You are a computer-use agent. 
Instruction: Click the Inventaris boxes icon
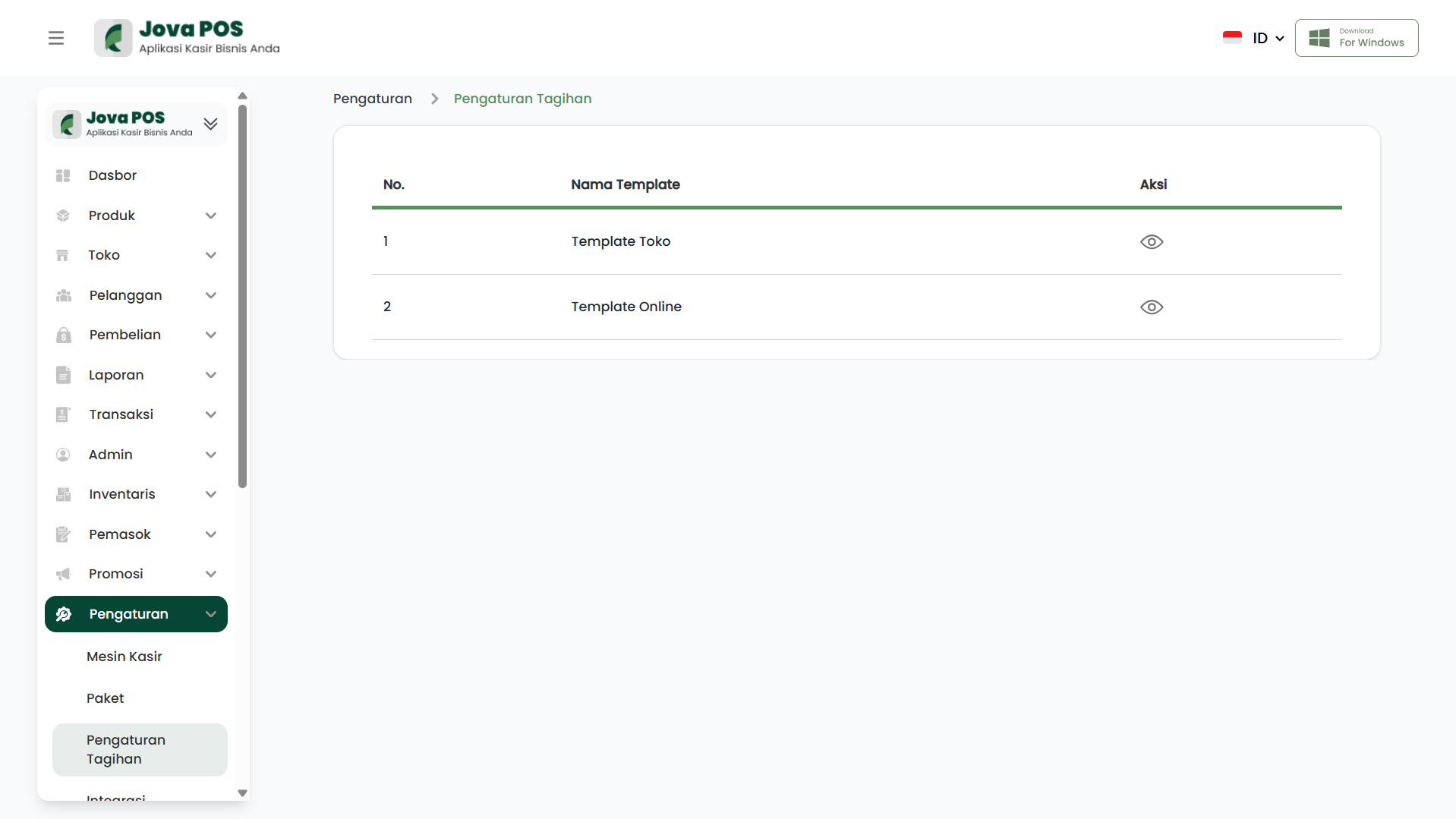click(63, 494)
